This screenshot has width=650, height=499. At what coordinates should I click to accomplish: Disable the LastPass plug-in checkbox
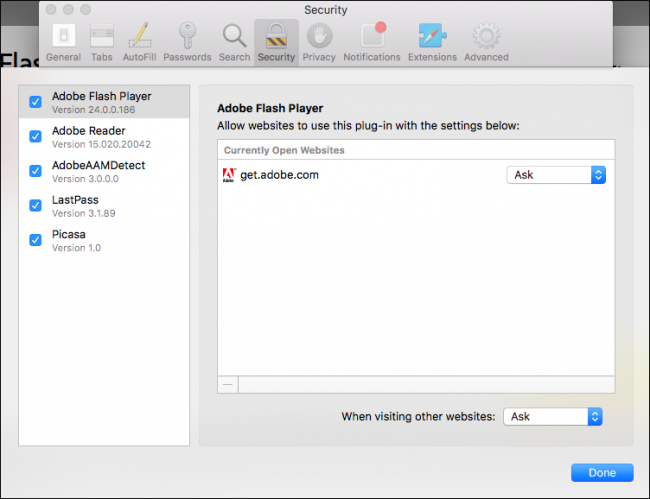pos(36,205)
